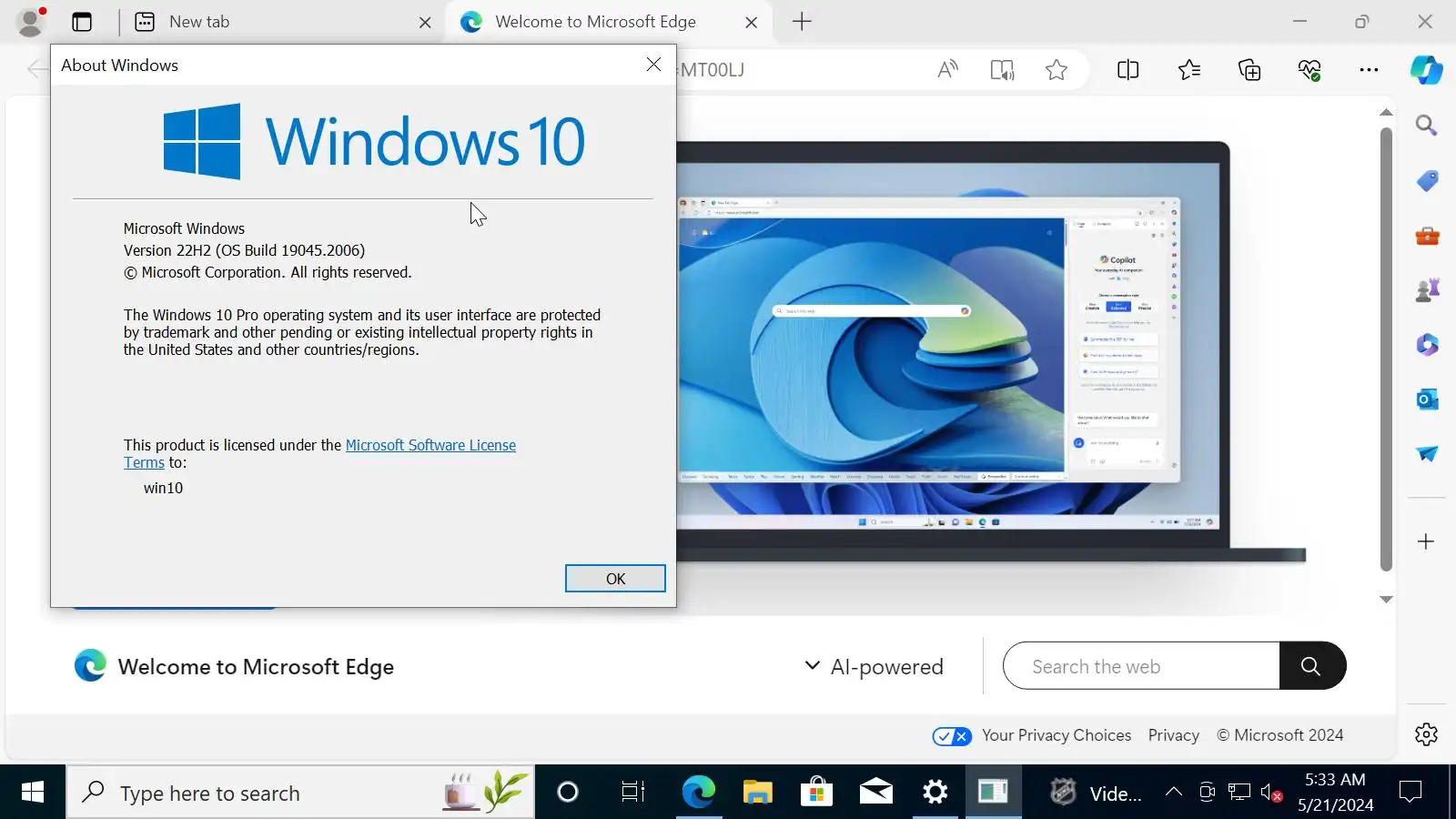
Task: Click the taskbar search box
Action: (300, 793)
